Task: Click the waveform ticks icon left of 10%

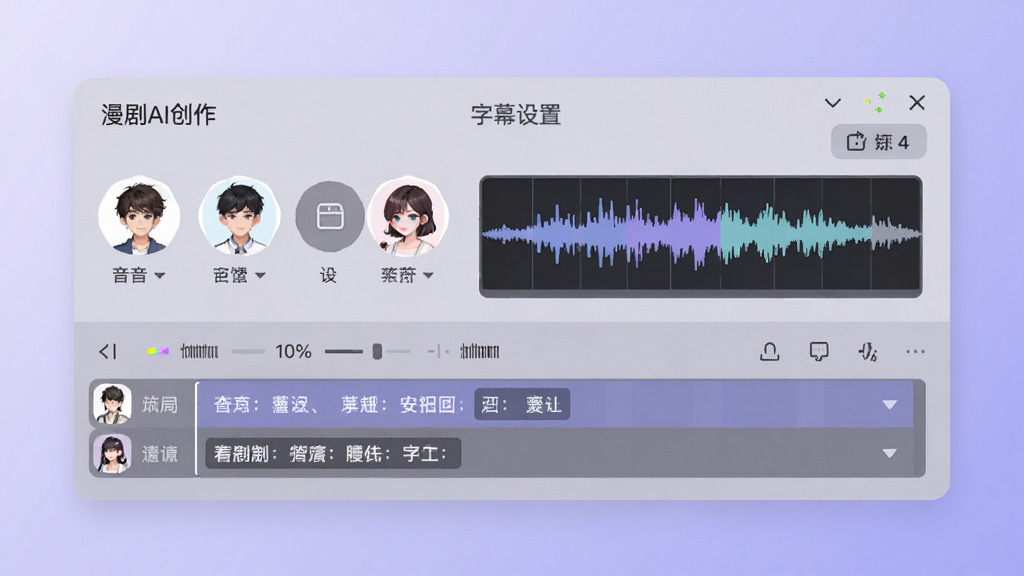Action: (x=199, y=351)
